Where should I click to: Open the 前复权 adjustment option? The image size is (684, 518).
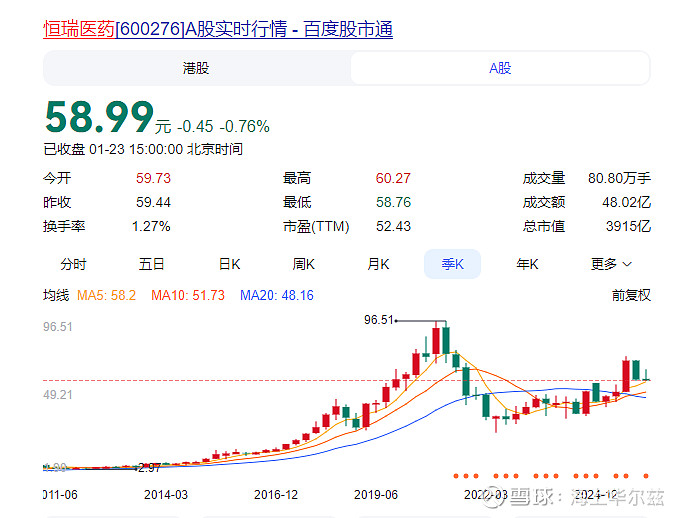(631, 295)
